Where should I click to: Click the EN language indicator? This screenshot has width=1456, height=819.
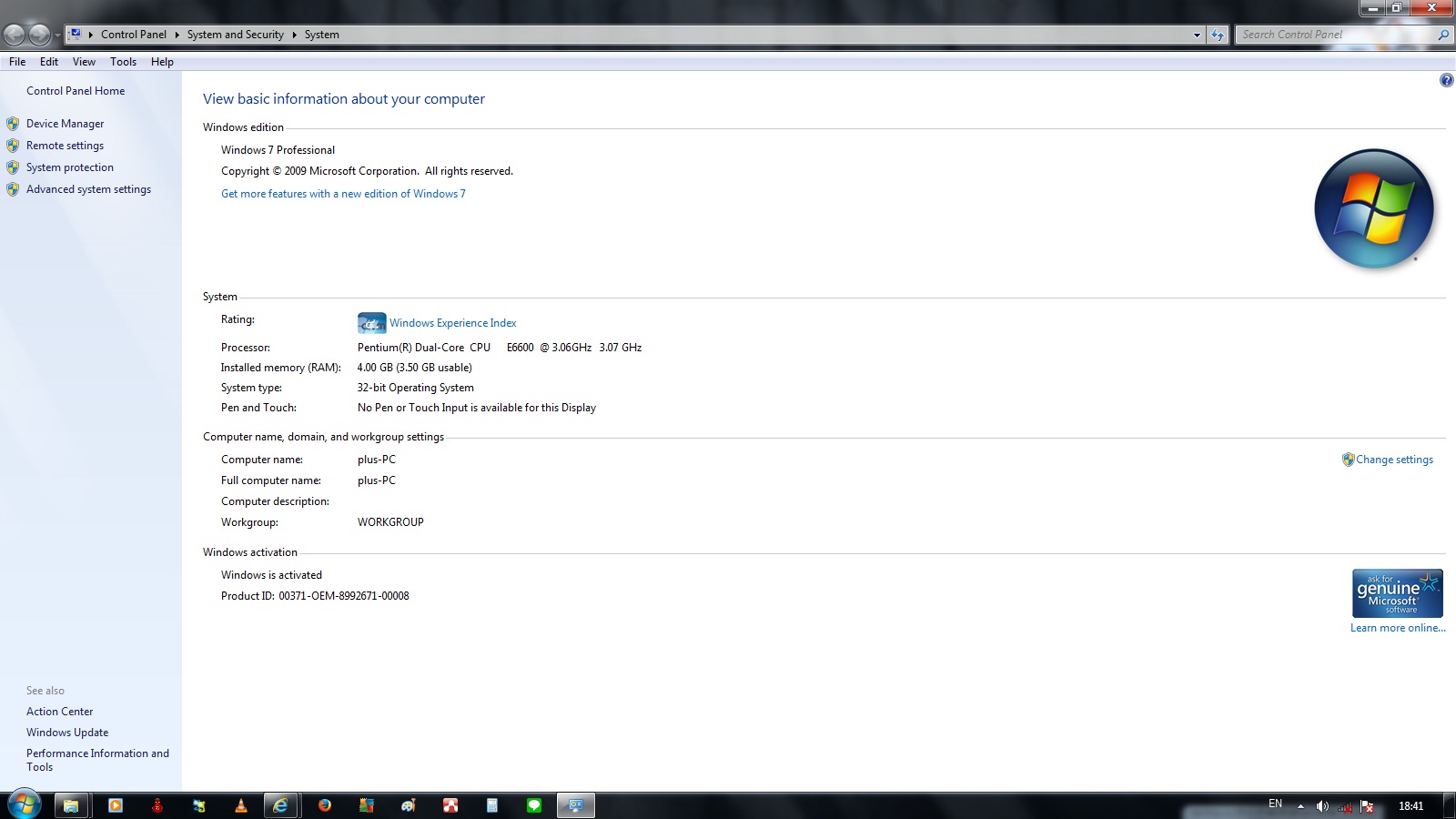pos(1275,804)
